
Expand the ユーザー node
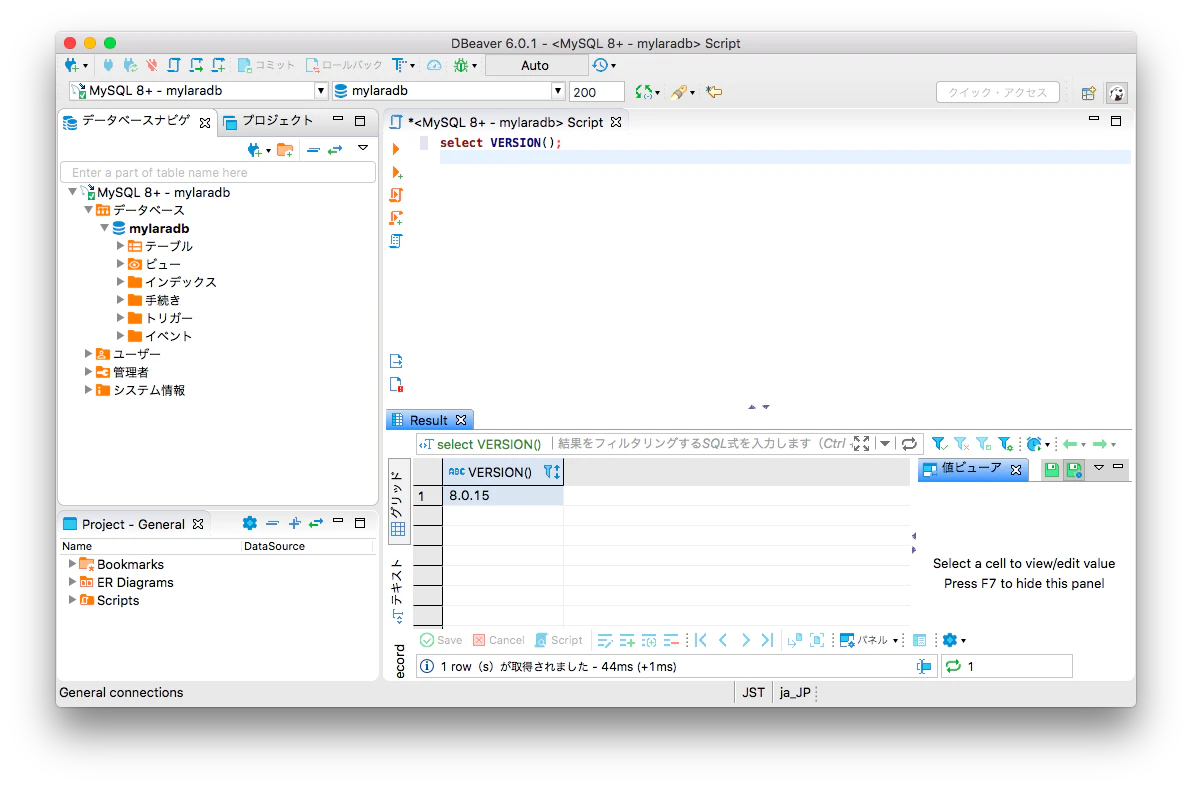pos(88,353)
